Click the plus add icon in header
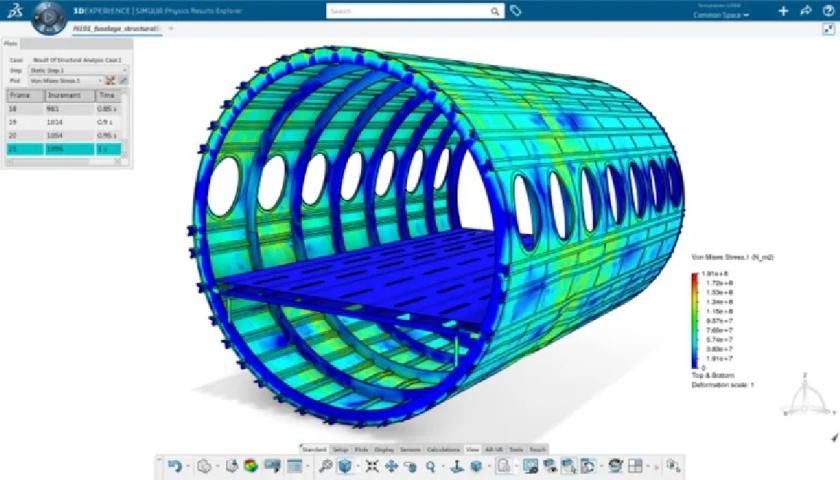840x480 pixels. point(783,11)
